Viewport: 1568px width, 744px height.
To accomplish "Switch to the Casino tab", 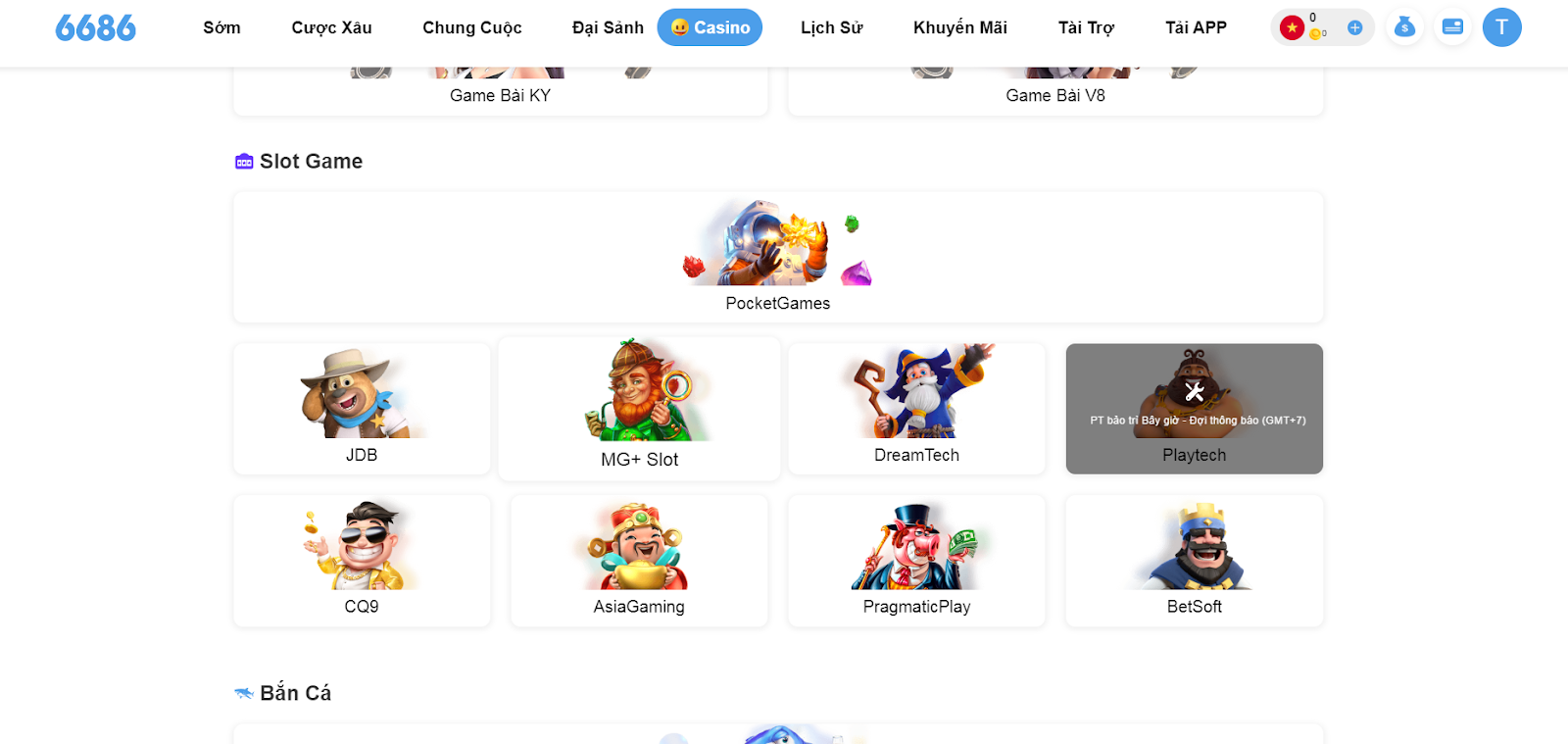I will (710, 27).
